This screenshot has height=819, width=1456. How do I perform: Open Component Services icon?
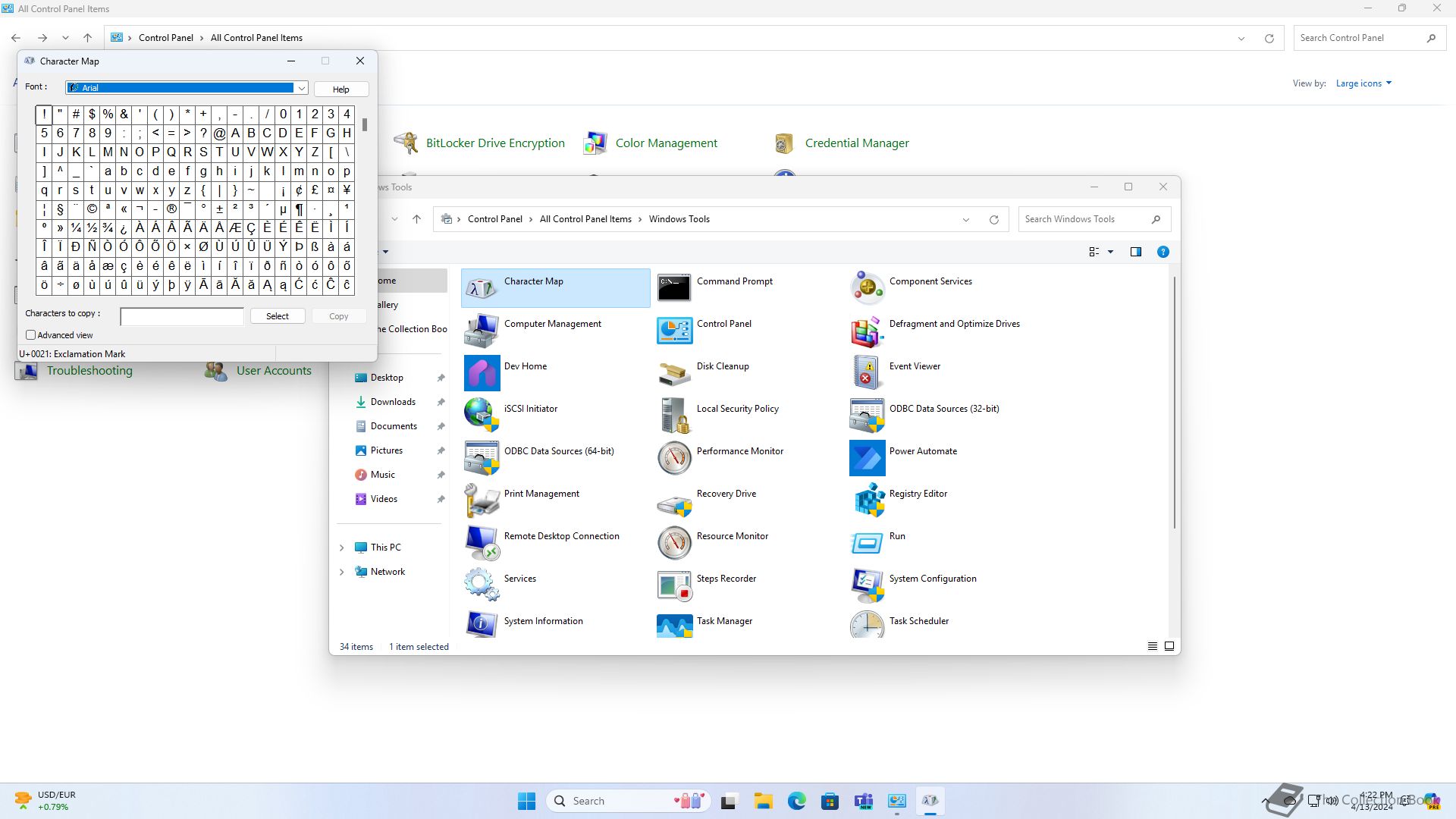867,287
